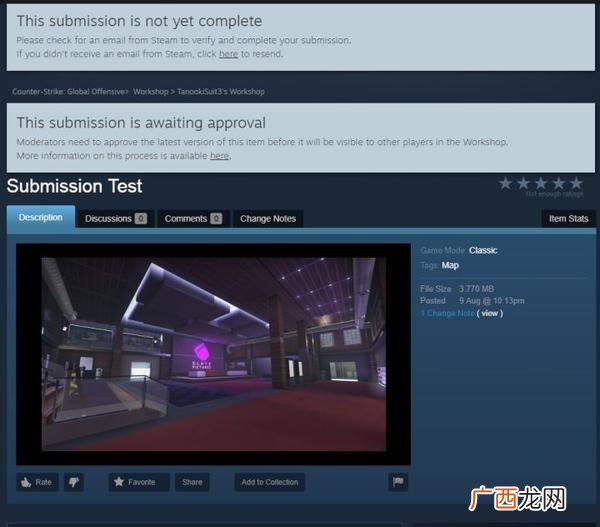The height and width of the screenshot is (527, 600).
Task: Click the '3.770 MB' file size value
Action: [476, 289]
